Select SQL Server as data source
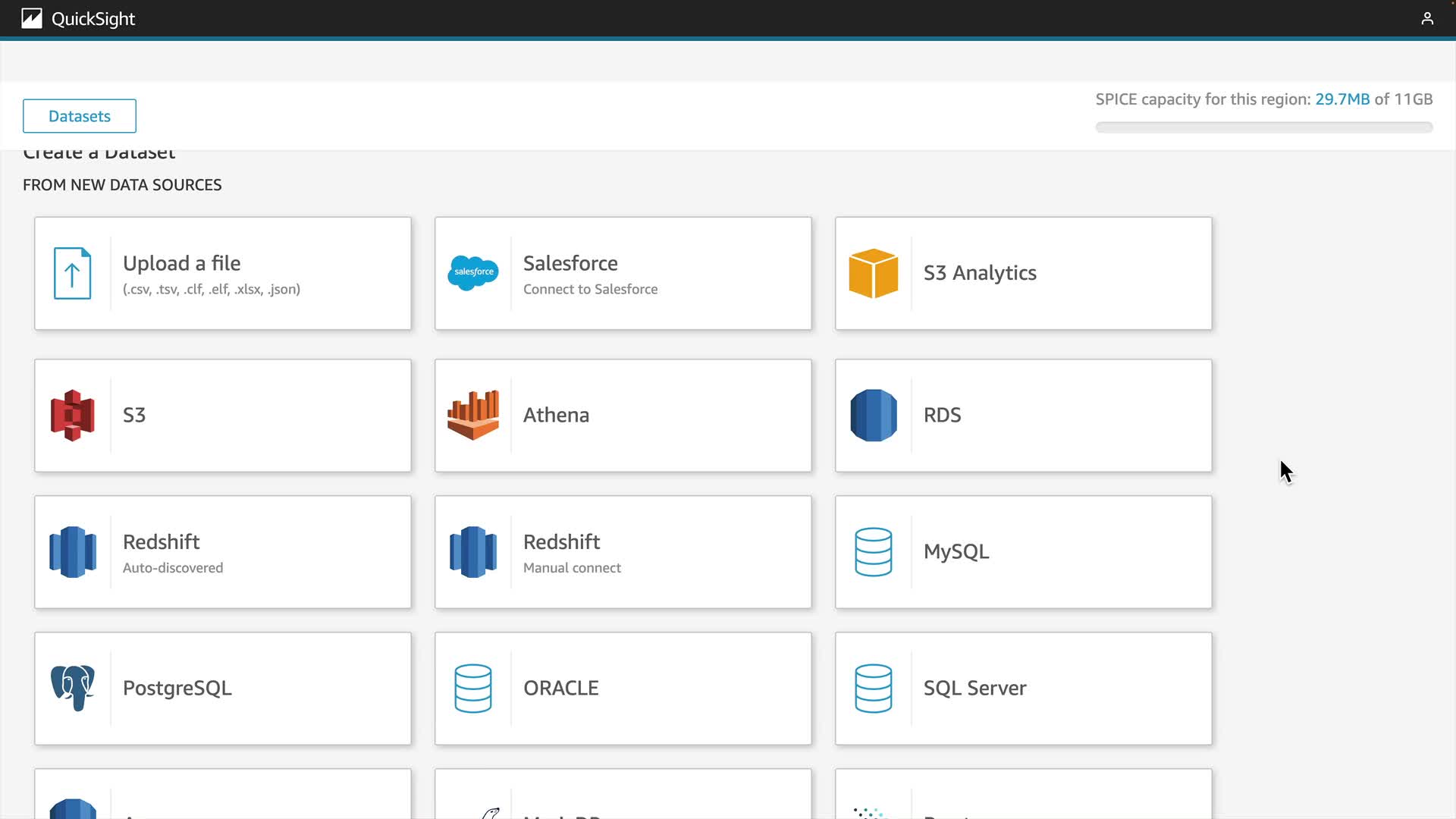The width and height of the screenshot is (1456, 819). [x=1022, y=689]
